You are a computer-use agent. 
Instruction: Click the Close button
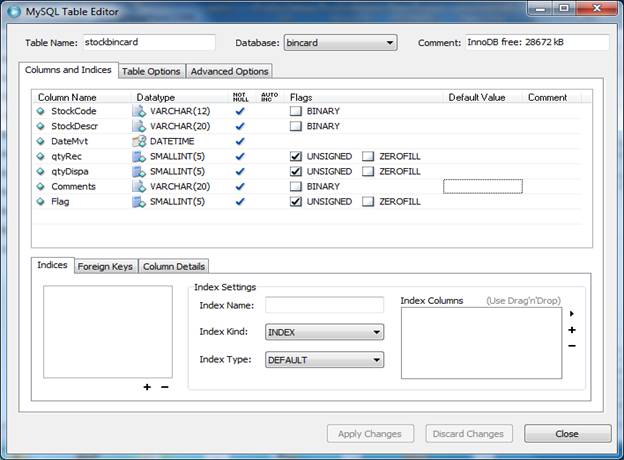[x=567, y=434]
